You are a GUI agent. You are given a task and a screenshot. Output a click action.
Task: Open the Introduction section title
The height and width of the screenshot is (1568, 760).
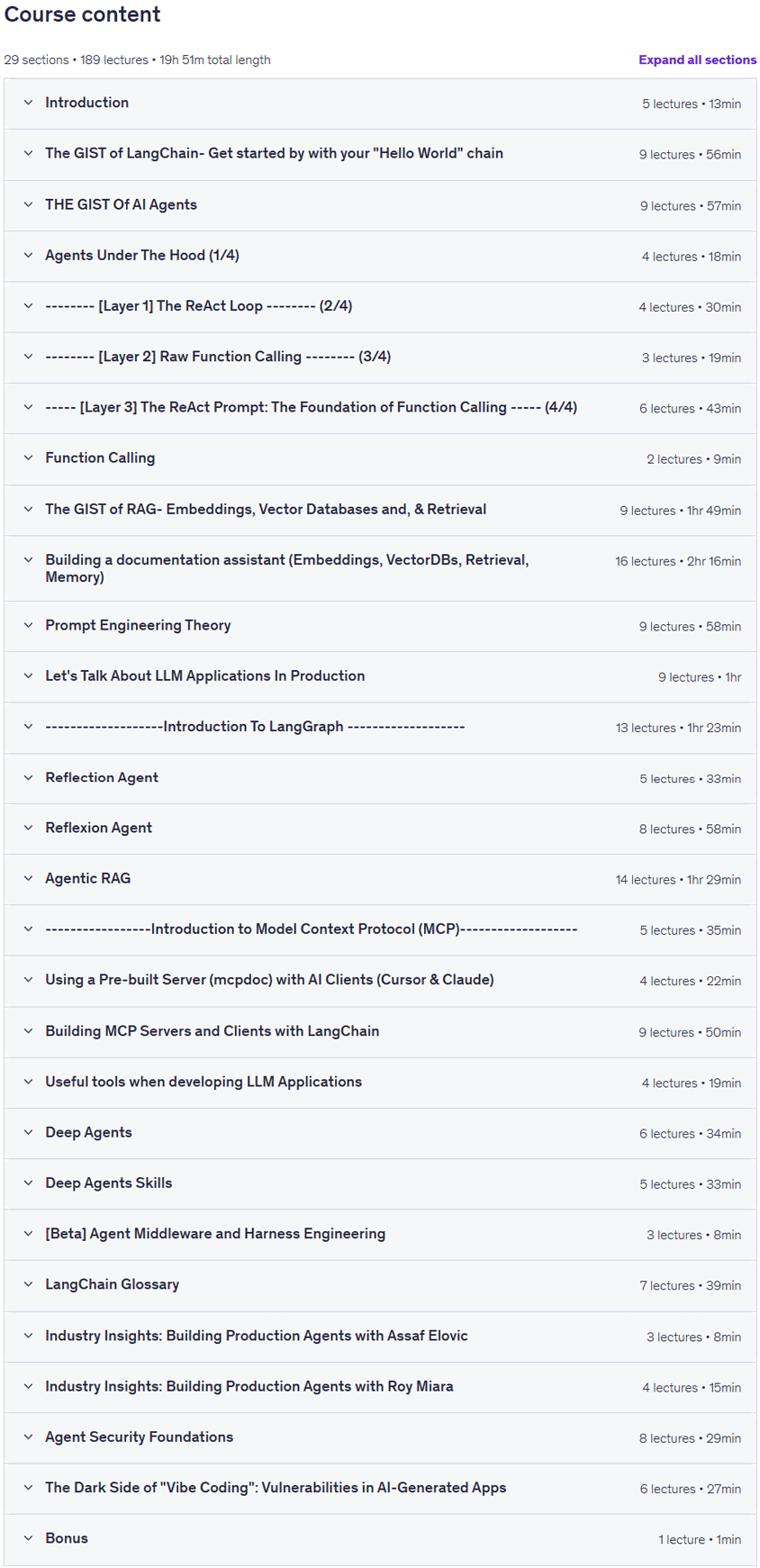click(87, 103)
